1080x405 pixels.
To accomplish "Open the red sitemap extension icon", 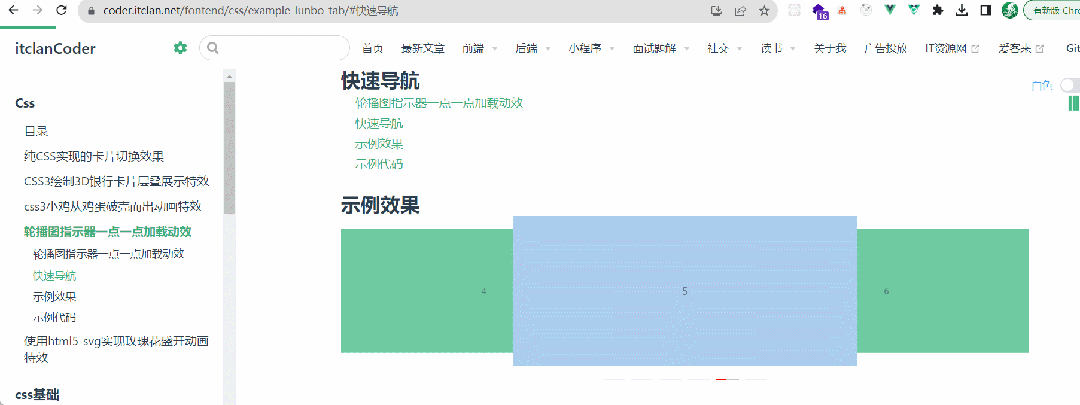I will tap(842, 10).
